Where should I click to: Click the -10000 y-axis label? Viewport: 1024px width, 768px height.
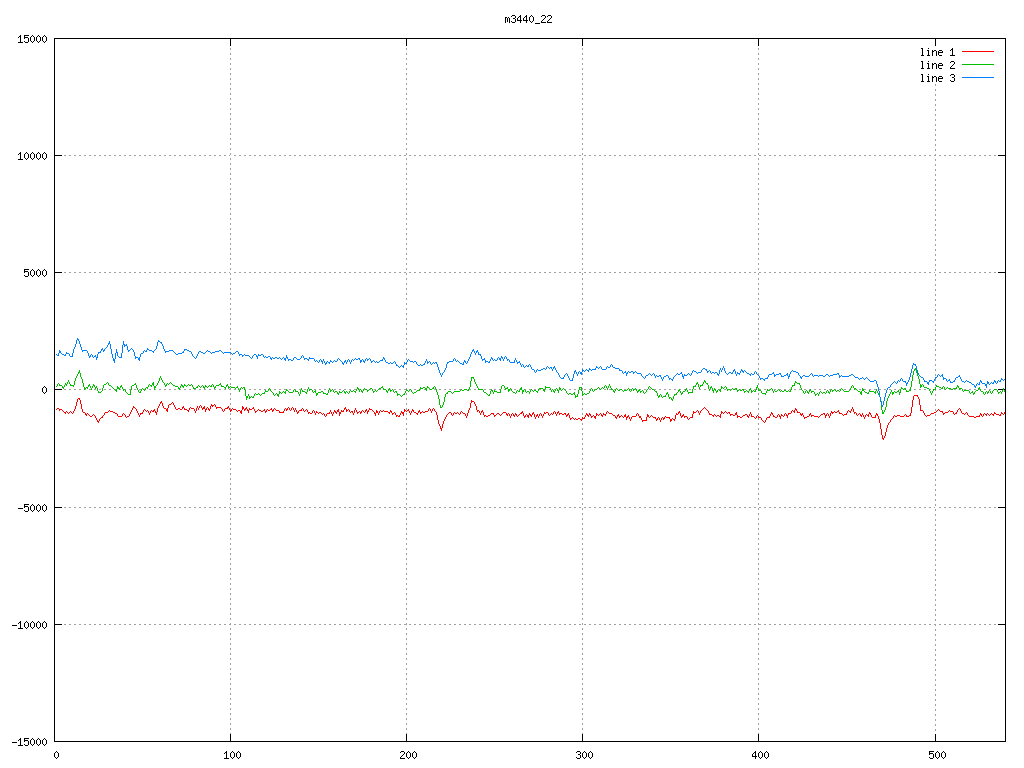pyautogui.click(x=28, y=624)
